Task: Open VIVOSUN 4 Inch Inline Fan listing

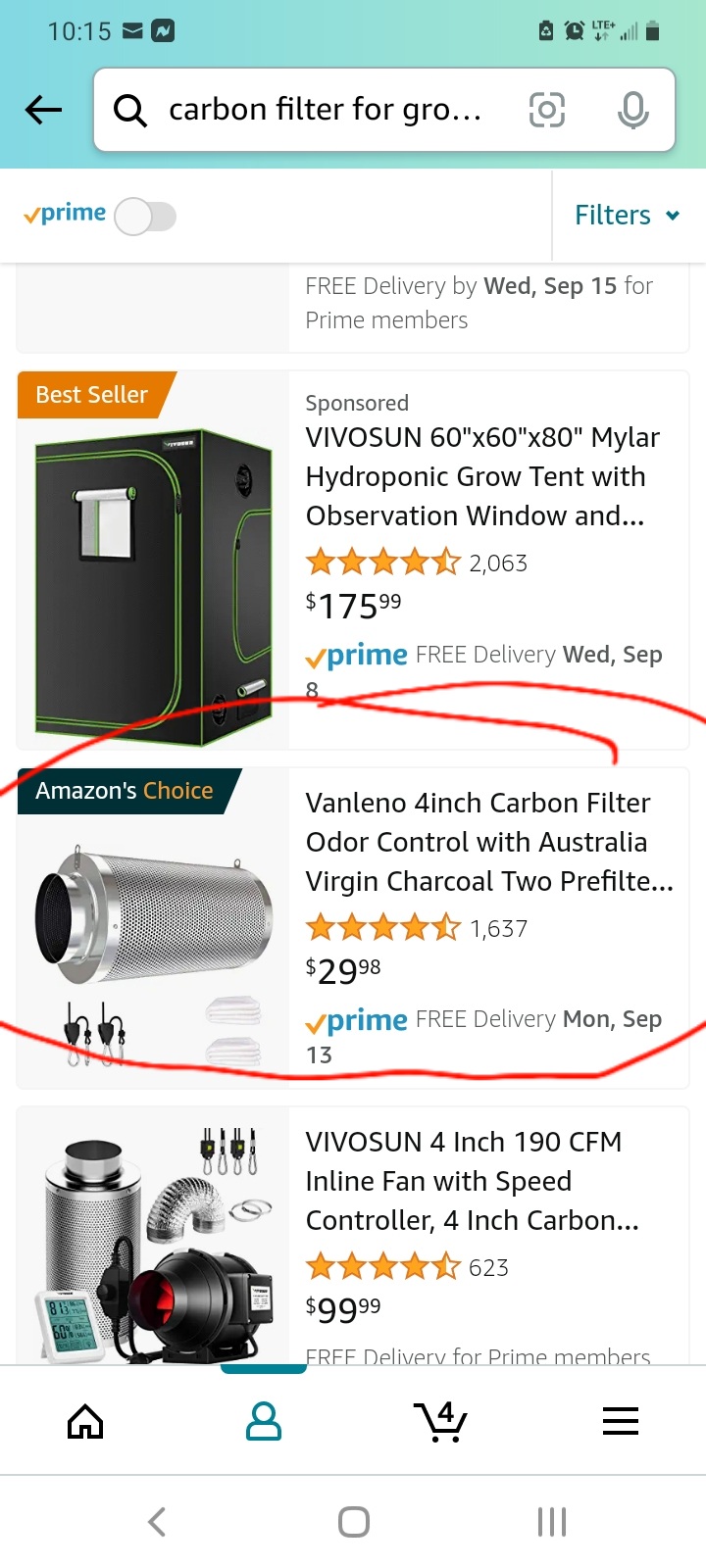Action: (x=473, y=1181)
